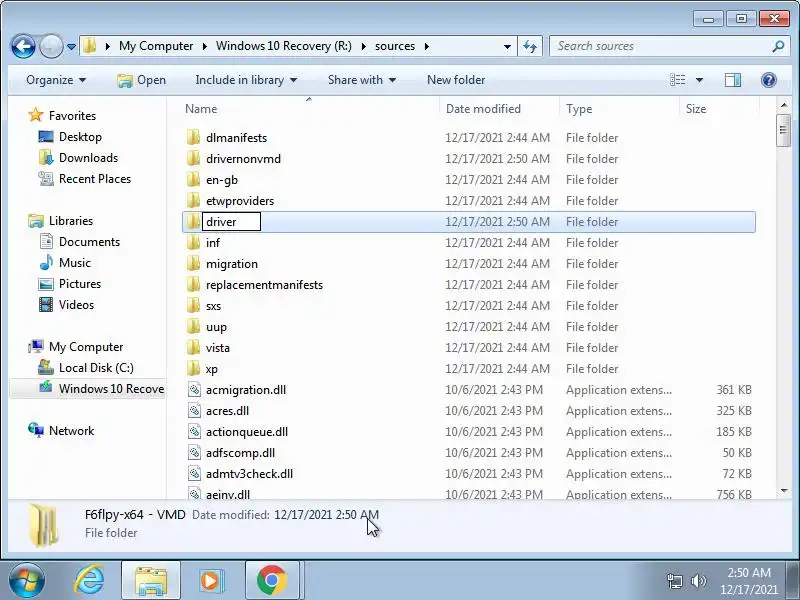Click the Forward navigation arrow

(51, 46)
